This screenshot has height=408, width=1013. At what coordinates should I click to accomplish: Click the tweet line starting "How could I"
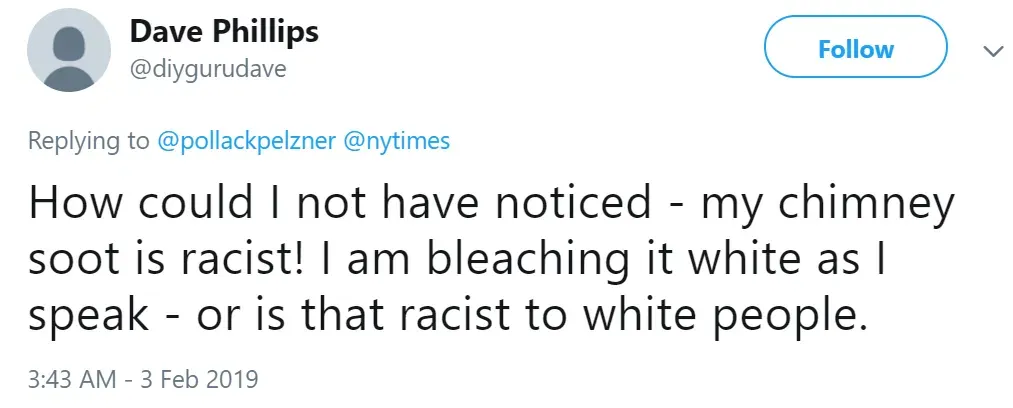tap(490, 204)
